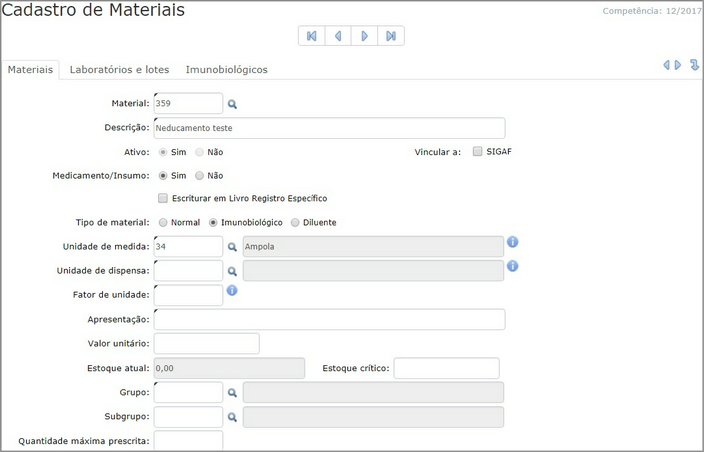This screenshot has height=452, width=704.
Task: Show info for Unidade de dispensa
Action: click(513, 266)
